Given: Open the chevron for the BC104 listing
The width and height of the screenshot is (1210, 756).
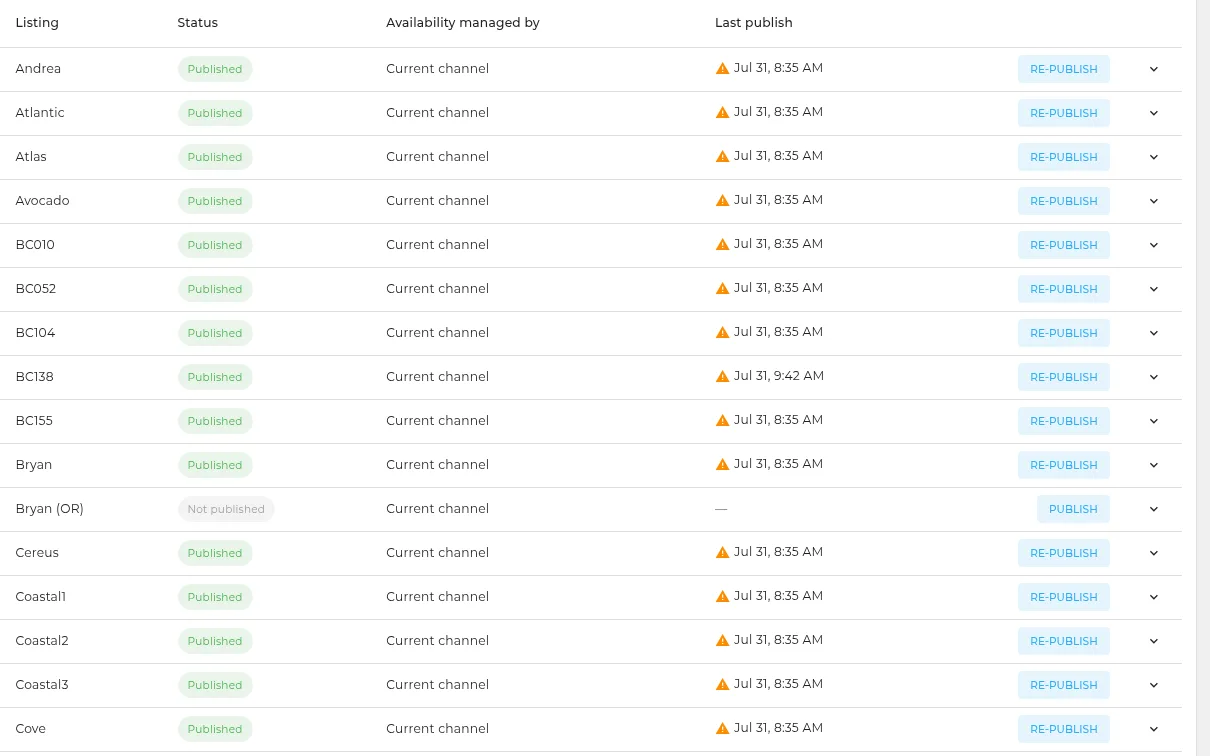Looking at the screenshot, I should pyautogui.click(x=1153, y=333).
